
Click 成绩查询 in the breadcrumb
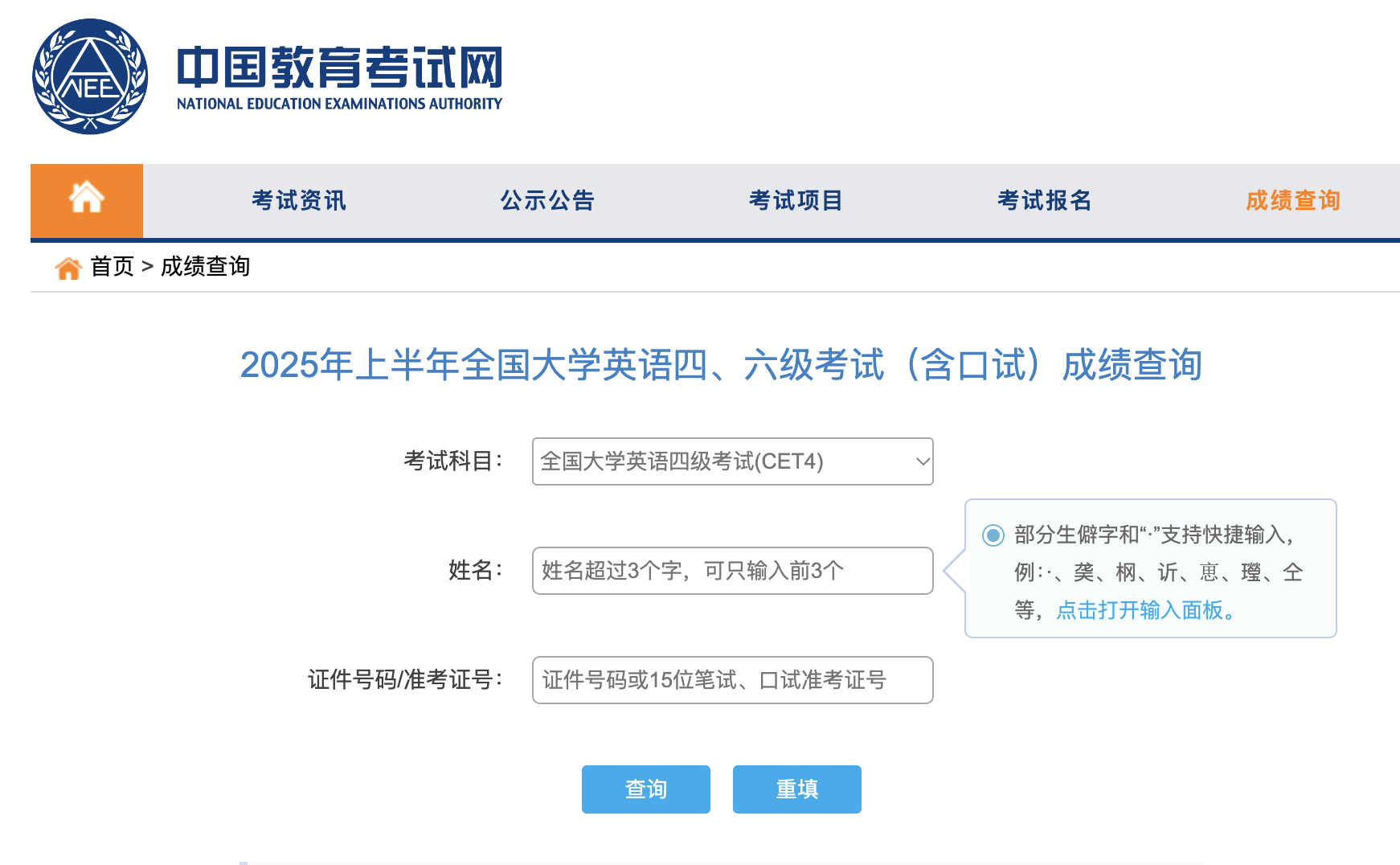[205, 266]
